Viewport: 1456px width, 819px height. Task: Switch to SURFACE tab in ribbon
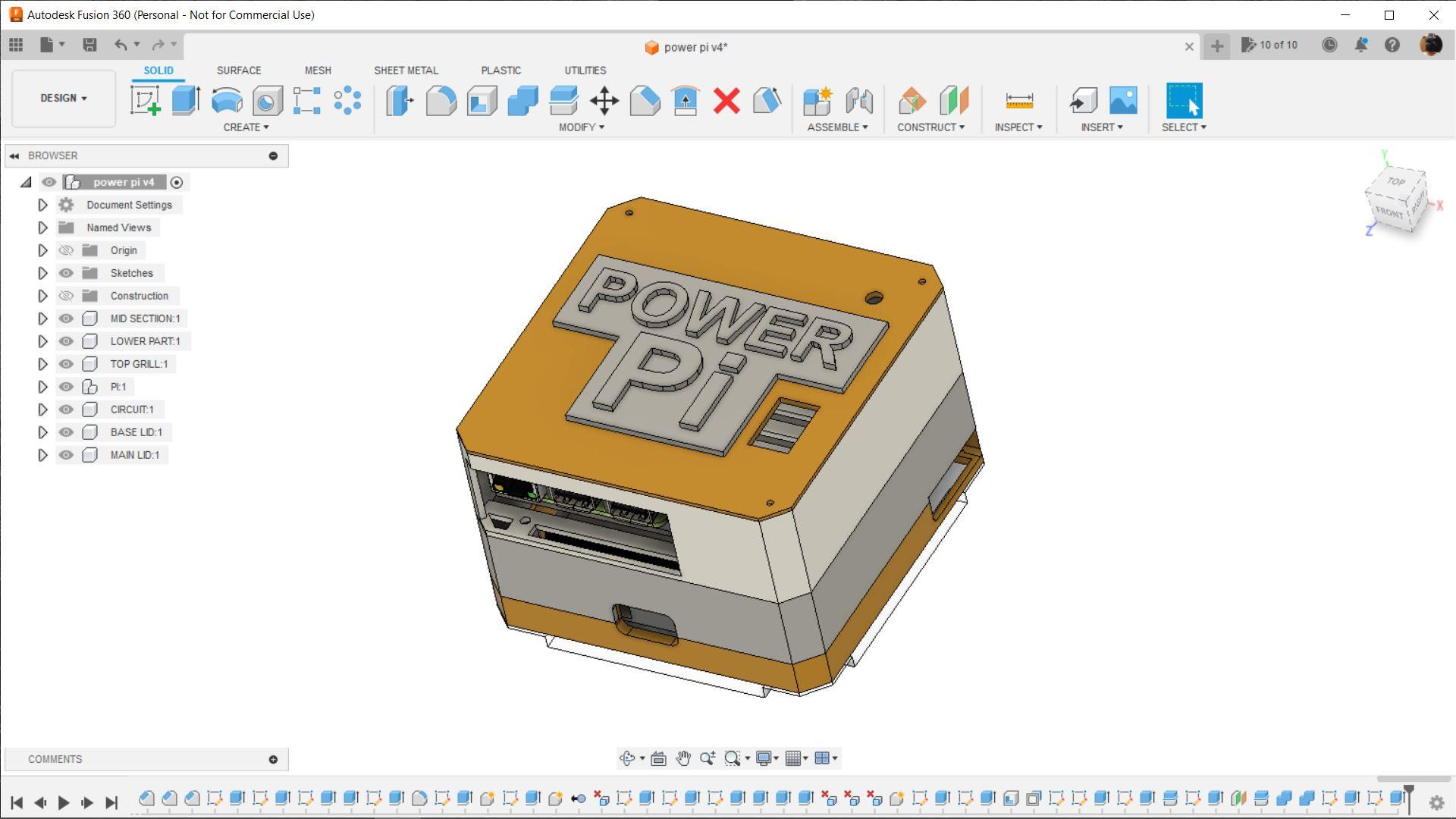click(x=238, y=70)
